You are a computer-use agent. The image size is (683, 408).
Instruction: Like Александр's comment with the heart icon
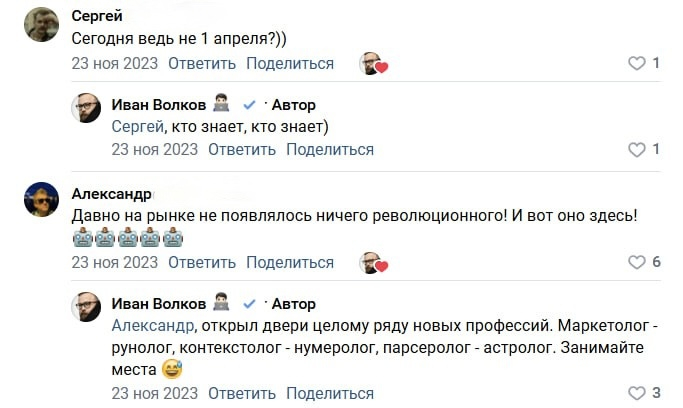pos(637,263)
